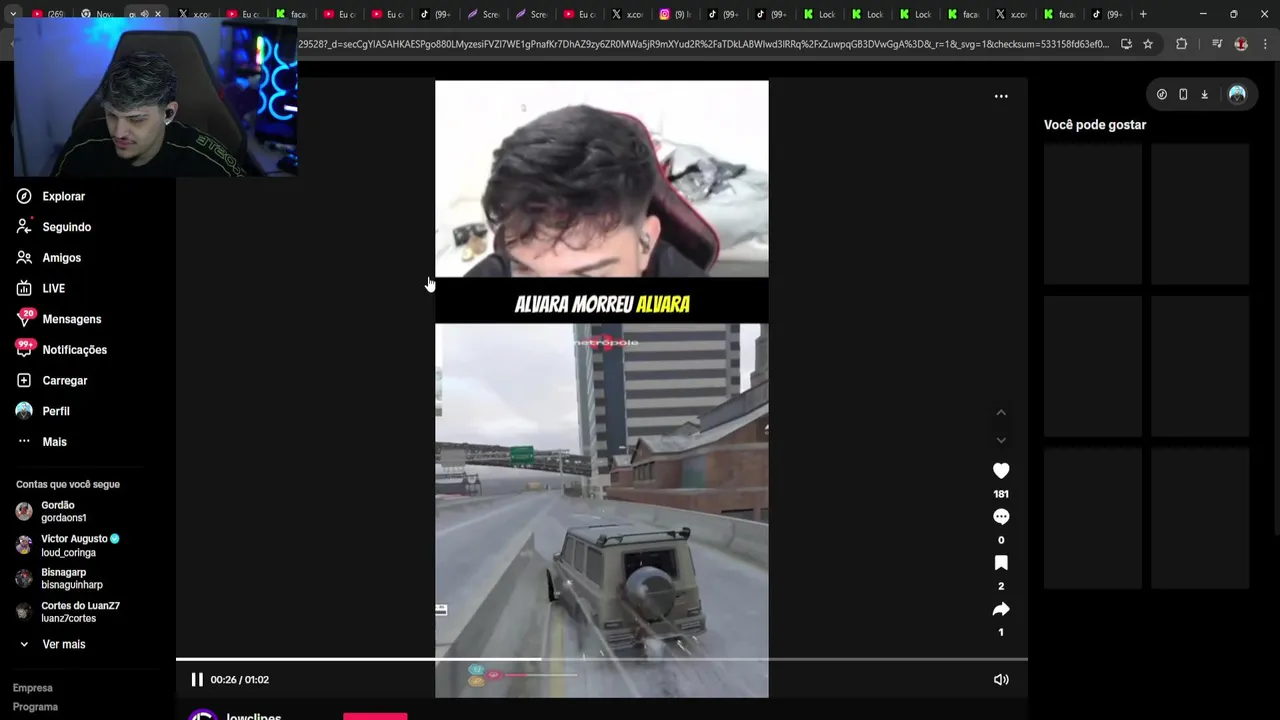The width and height of the screenshot is (1280, 720).
Task: Bookmark this page with the star icon
Action: [x=1148, y=44]
